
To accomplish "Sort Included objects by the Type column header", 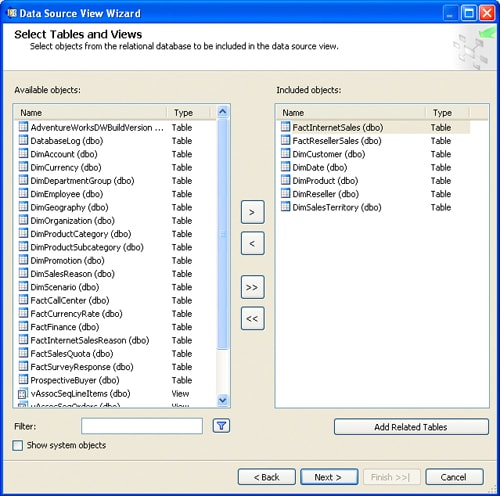I will coord(447,113).
